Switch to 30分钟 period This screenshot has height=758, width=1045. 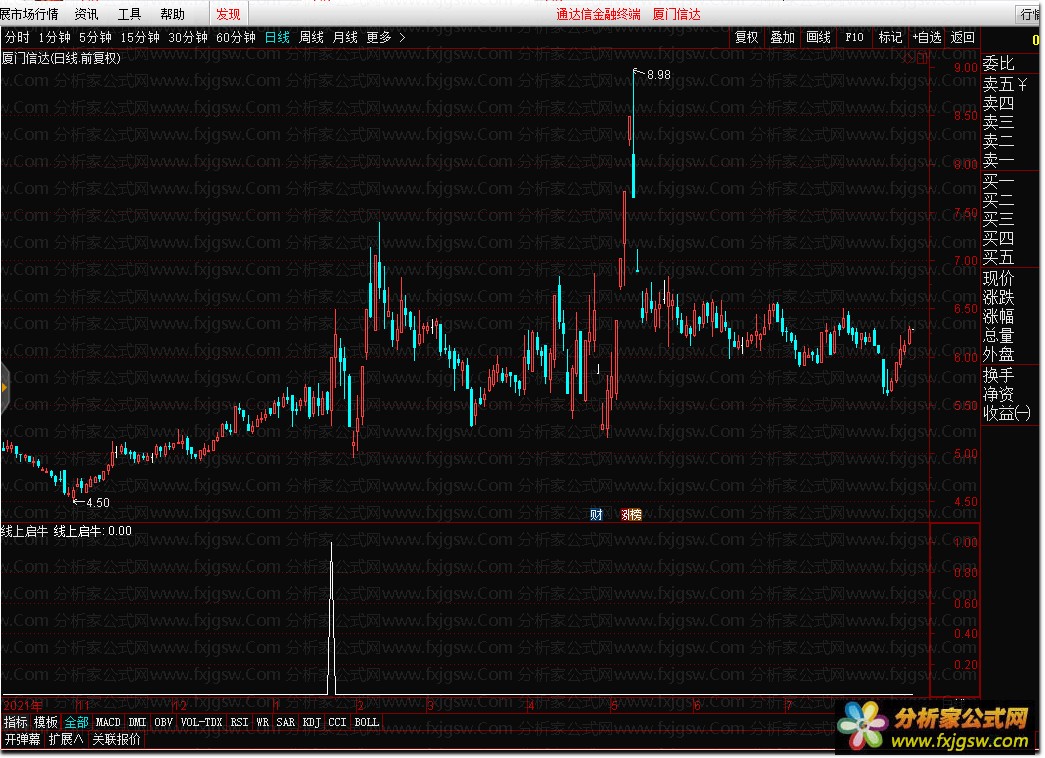[x=188, y=37]
